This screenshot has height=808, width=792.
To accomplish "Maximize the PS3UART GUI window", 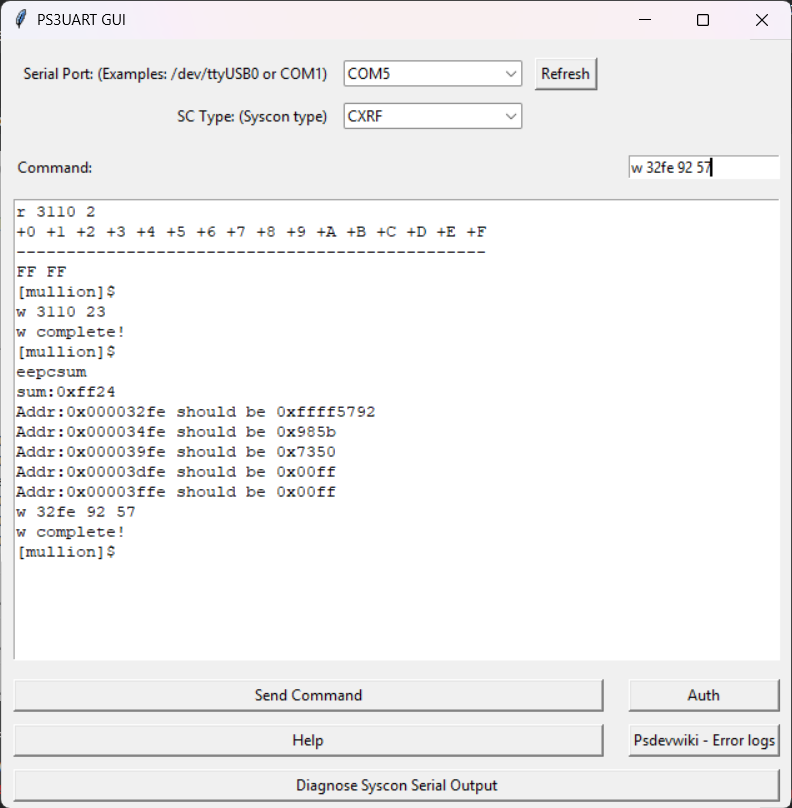I will coord(703,20).
